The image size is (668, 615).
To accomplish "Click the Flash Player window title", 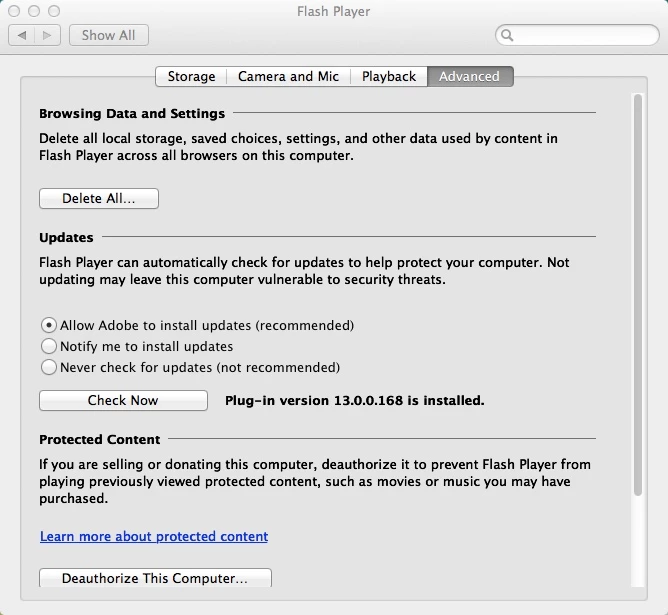I will point(334,11).
